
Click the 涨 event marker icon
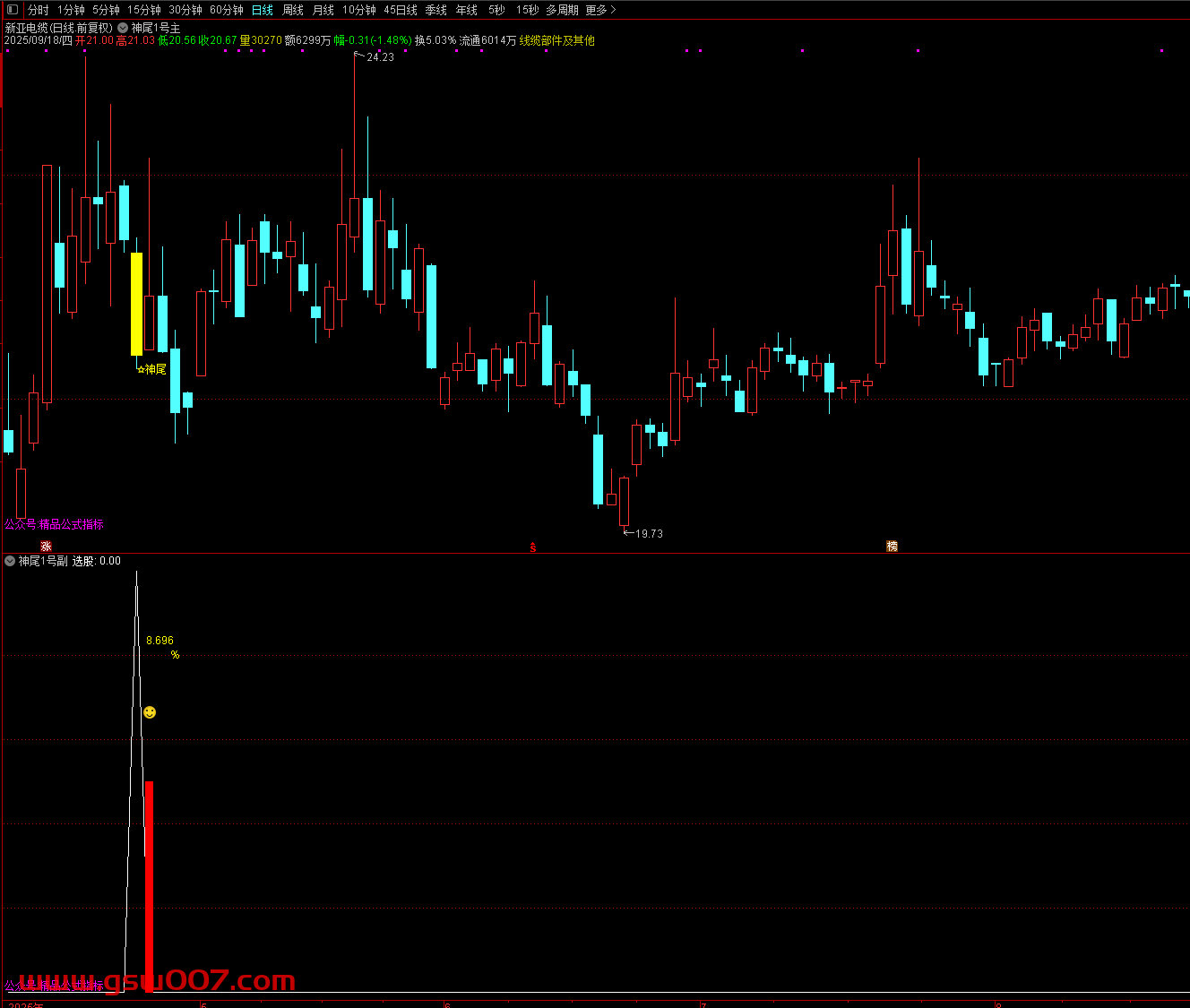coord(46,547)
